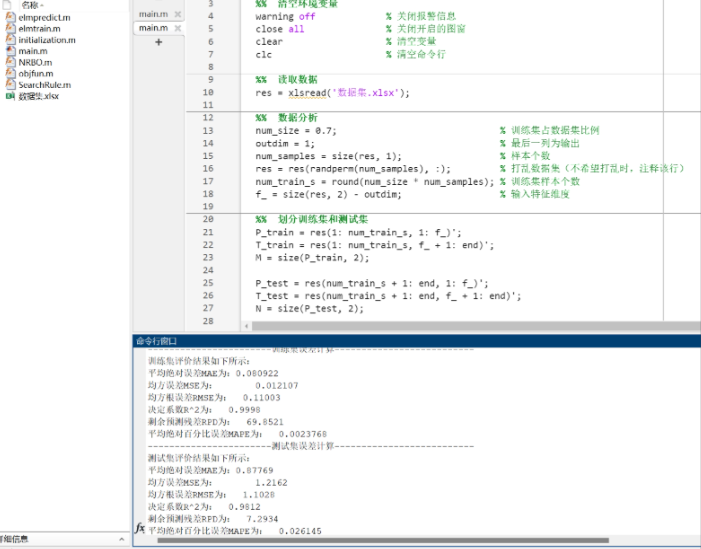Click test R^2 value 0.9812
The height and width of the screenshot is (549, 701).
coord(244,507)
